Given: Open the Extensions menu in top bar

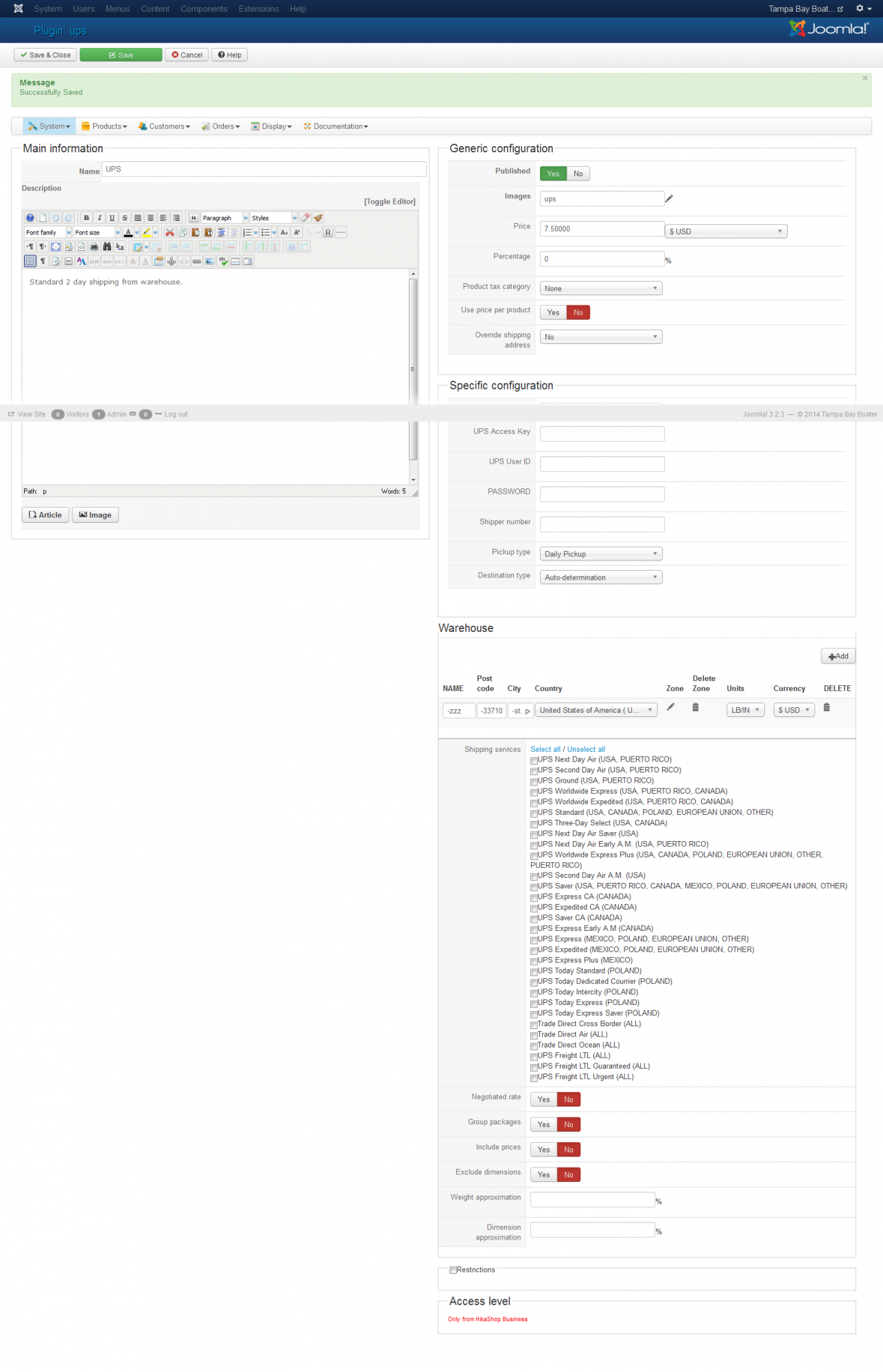Looking at the screenshot, I should [259, 9].
